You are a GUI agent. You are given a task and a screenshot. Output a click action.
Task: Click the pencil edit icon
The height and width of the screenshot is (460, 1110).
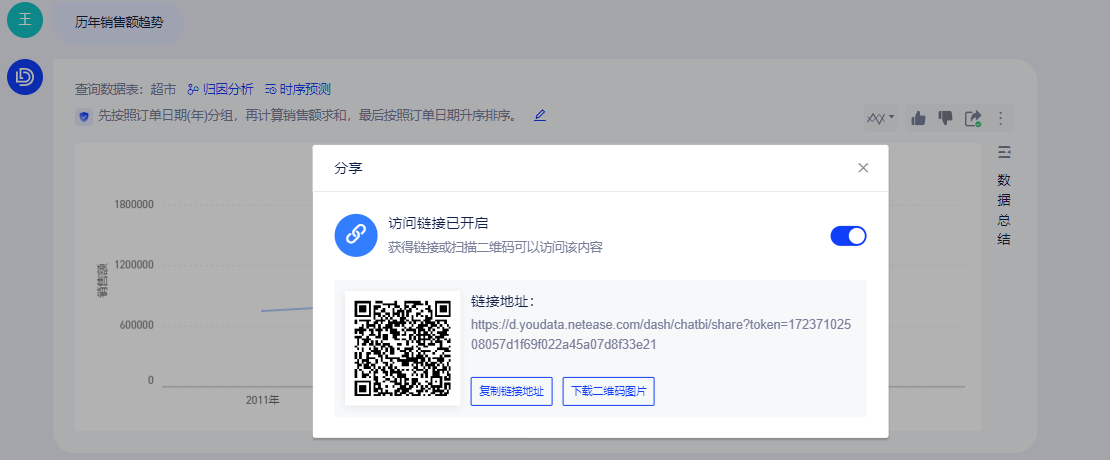point(540,115)
